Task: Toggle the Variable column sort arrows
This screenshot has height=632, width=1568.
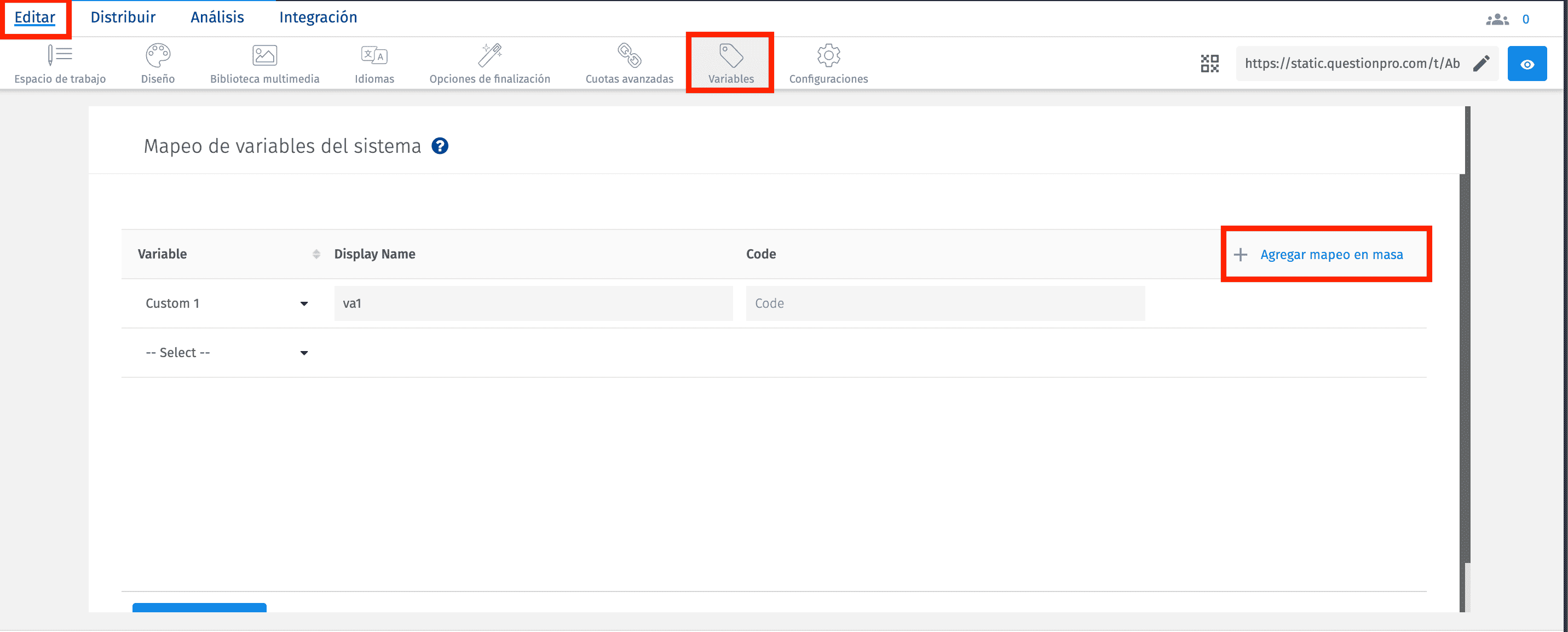Action: (316, 254)
